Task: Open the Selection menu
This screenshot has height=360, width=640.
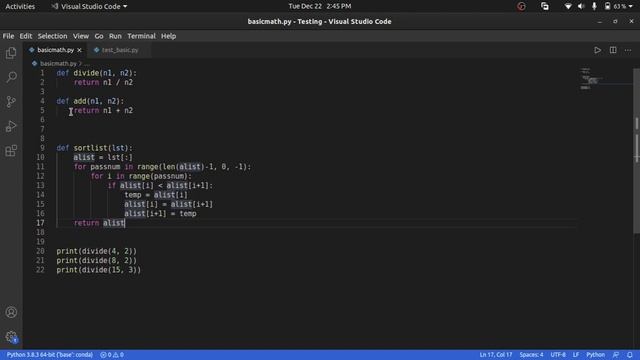Action: pyautogui.click(x=52, y=36)
